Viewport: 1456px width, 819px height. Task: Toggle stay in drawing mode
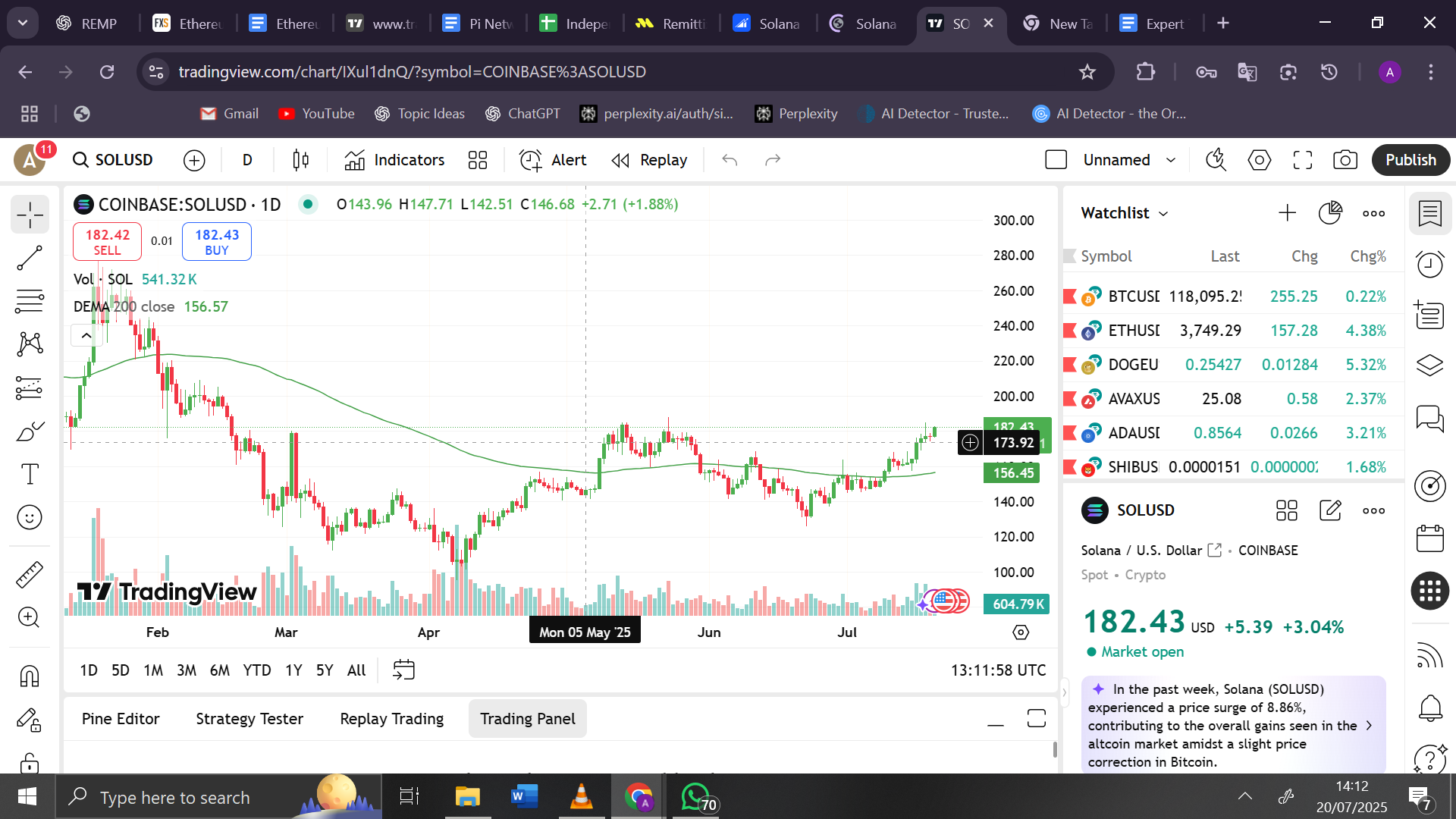(x=30, y=719)
